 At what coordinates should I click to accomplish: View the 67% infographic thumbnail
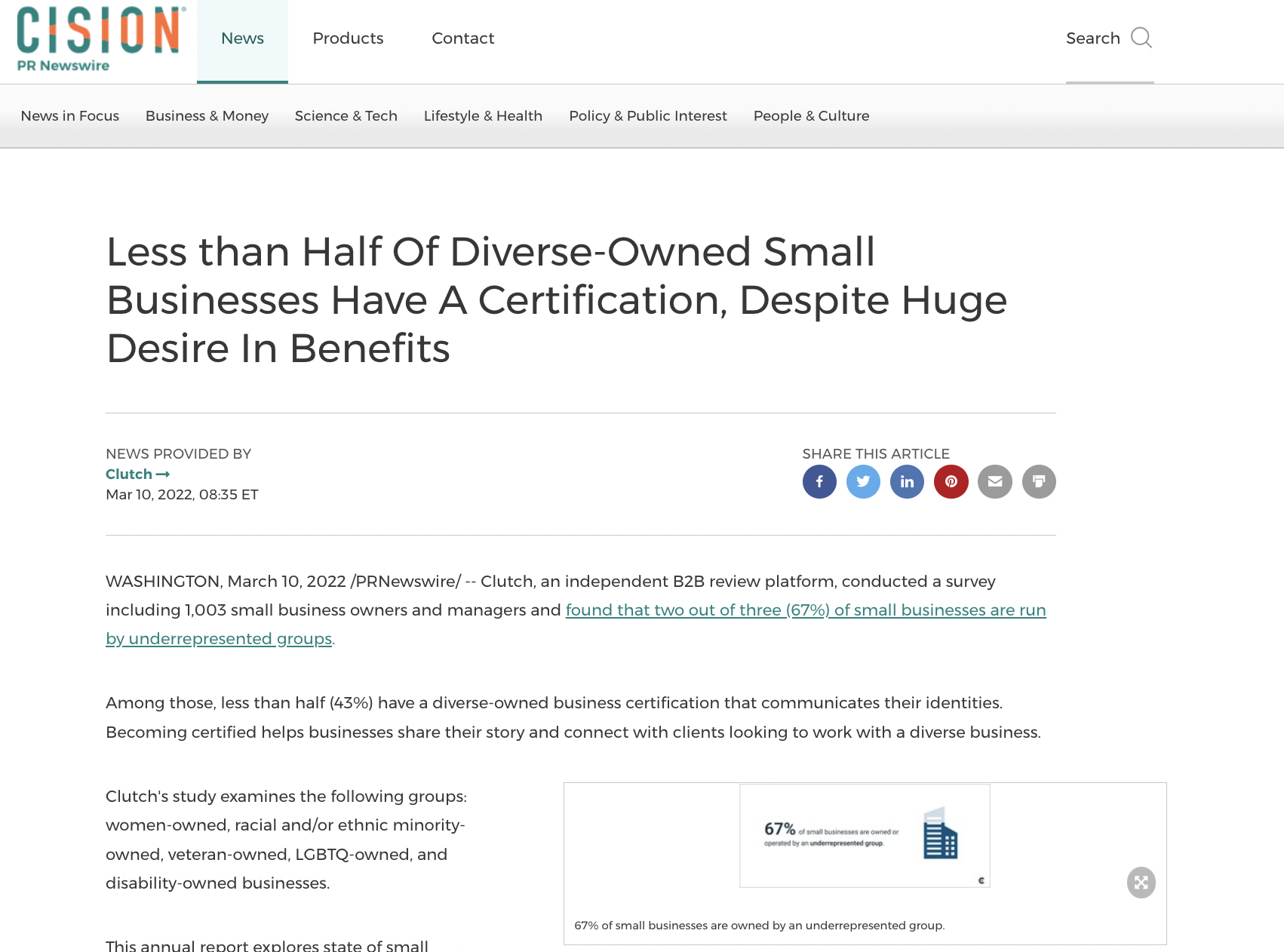864,836
